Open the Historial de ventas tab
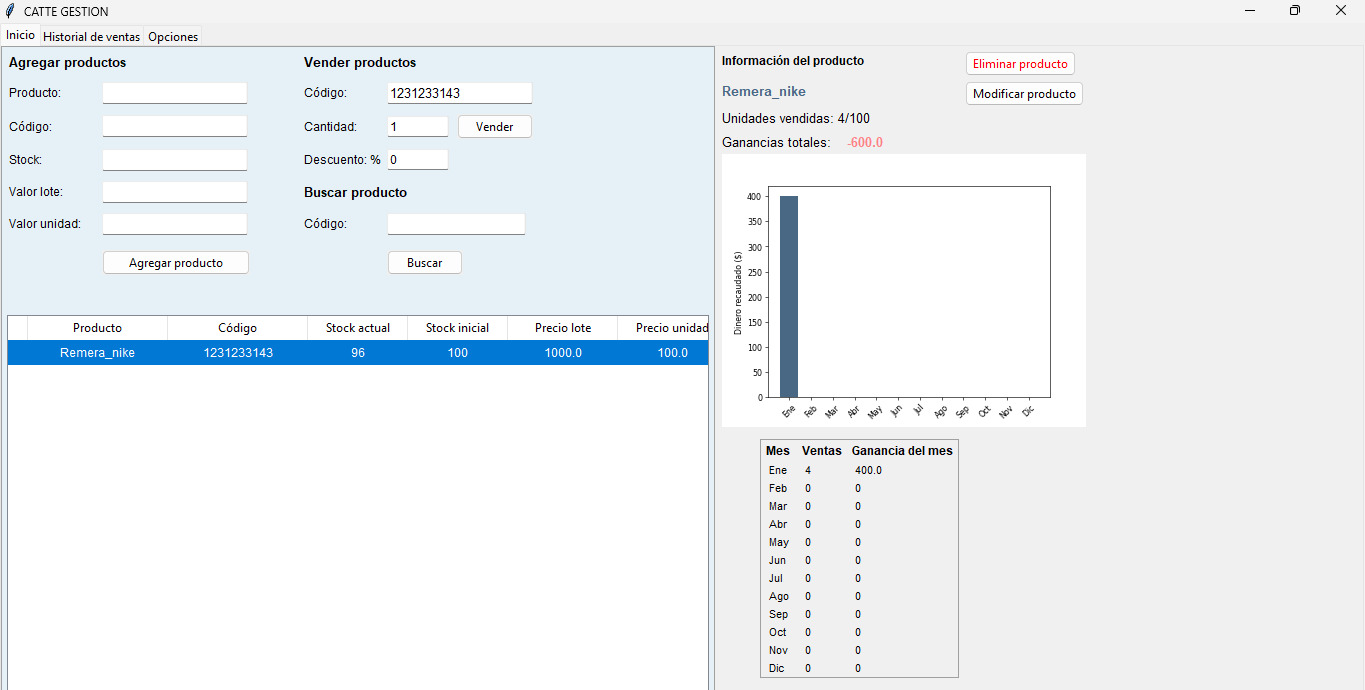This screenshot has height=690, width=1365. point(91,36)
